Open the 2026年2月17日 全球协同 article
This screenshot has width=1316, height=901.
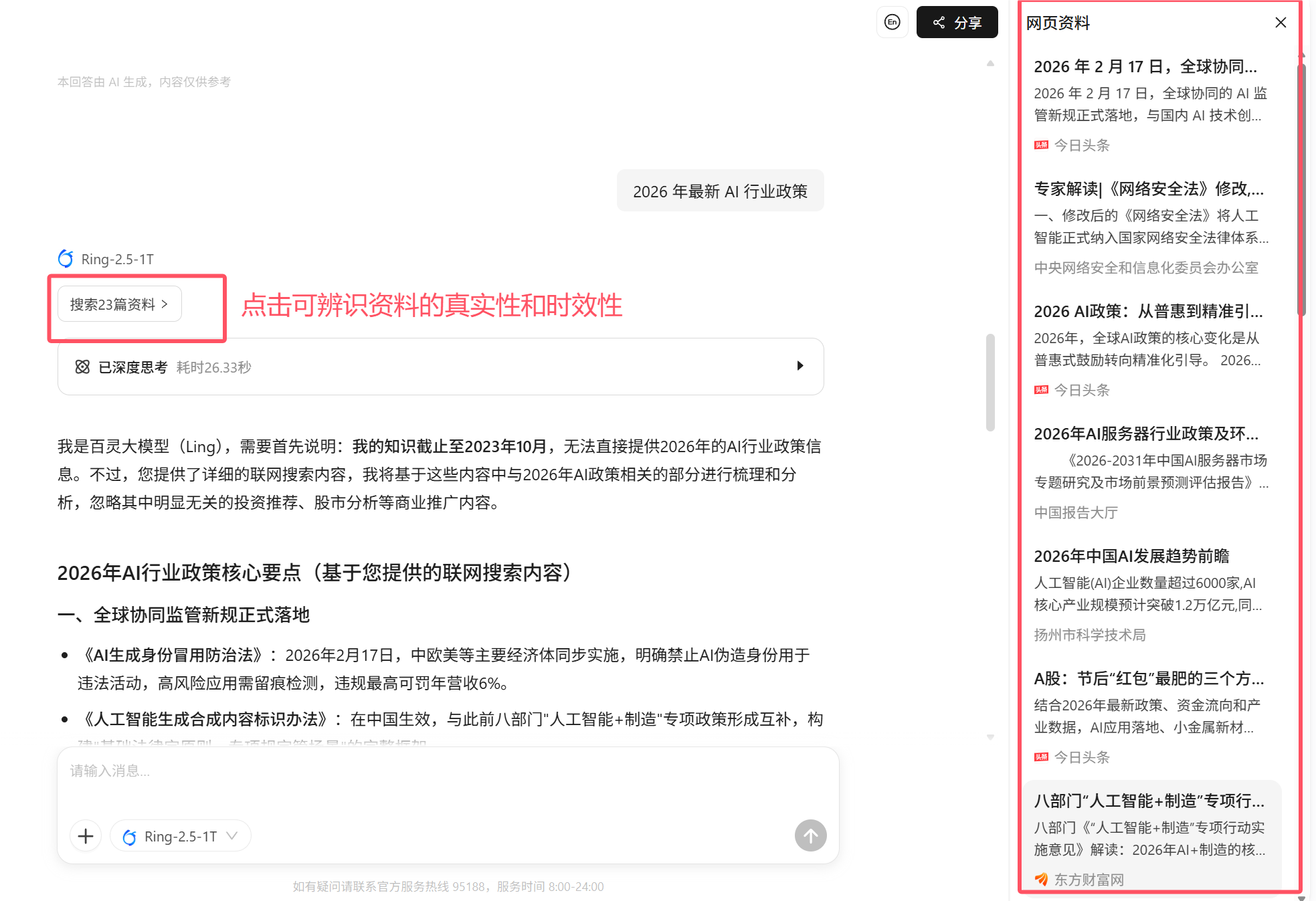pyautogui.click(x=1145, y=67)
